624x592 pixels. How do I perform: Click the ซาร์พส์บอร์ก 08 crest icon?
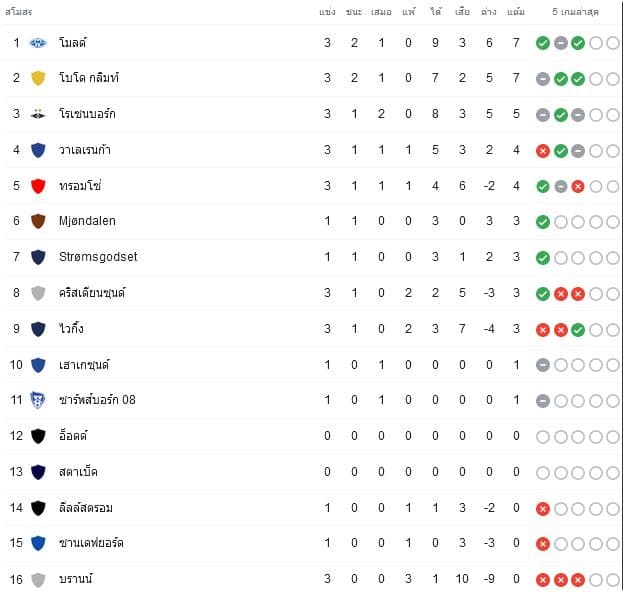[x=38, y=400]
